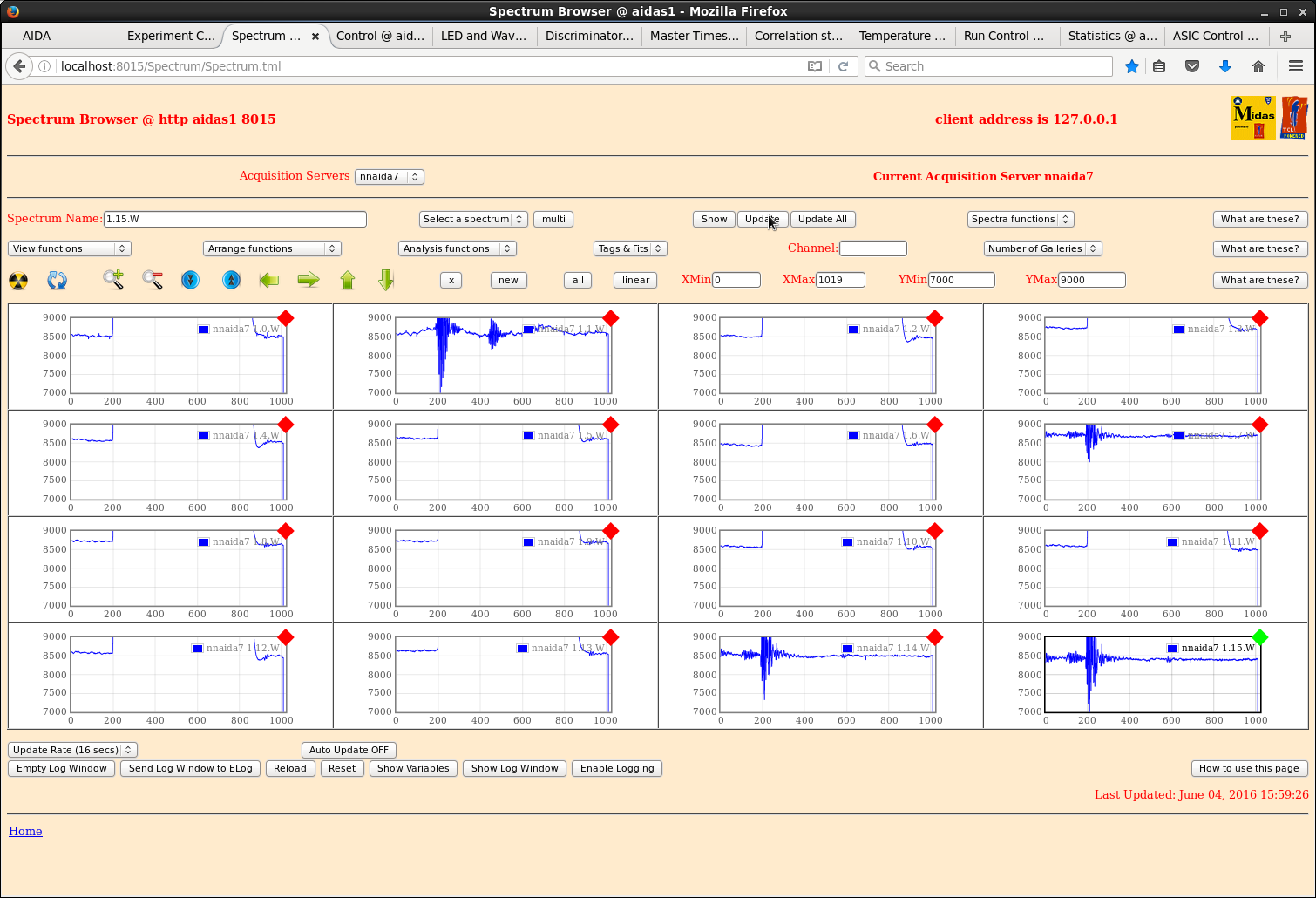
Task: Click the Tcl logo beside Midas
Action: point(1293,118)
